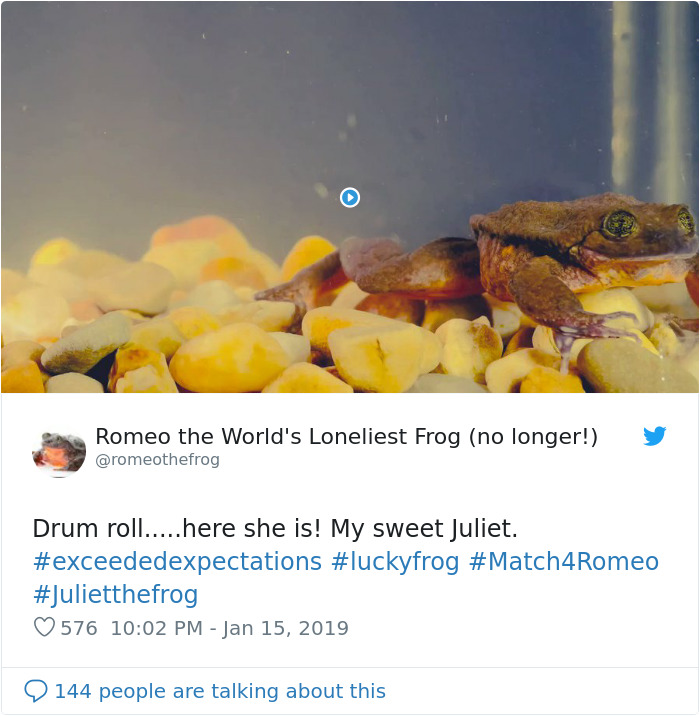
Task: Play the frog video
Action: tap(350, 197)
